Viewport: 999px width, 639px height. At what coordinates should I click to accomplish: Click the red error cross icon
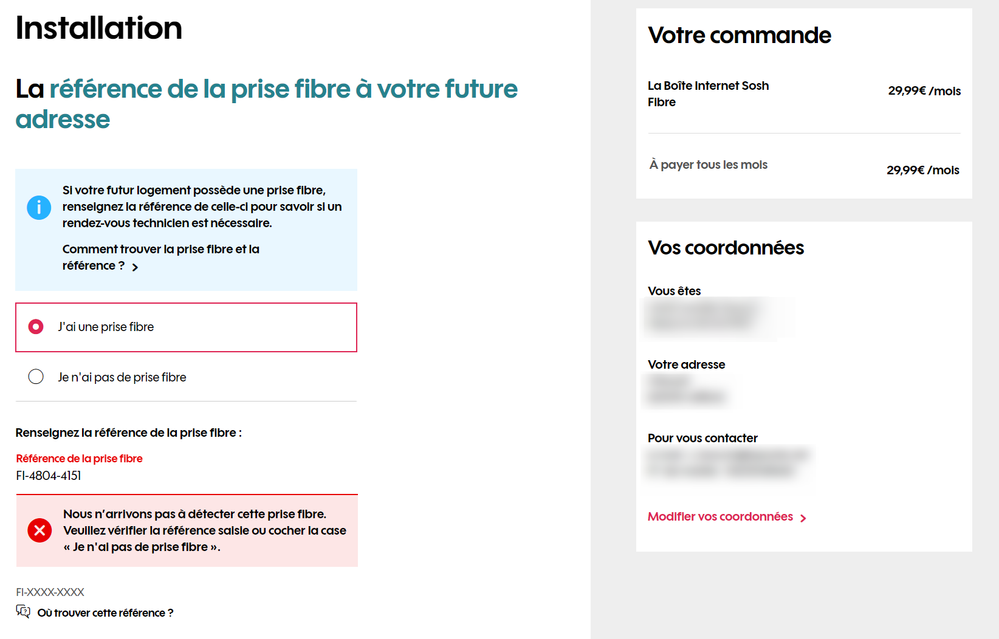40,531
